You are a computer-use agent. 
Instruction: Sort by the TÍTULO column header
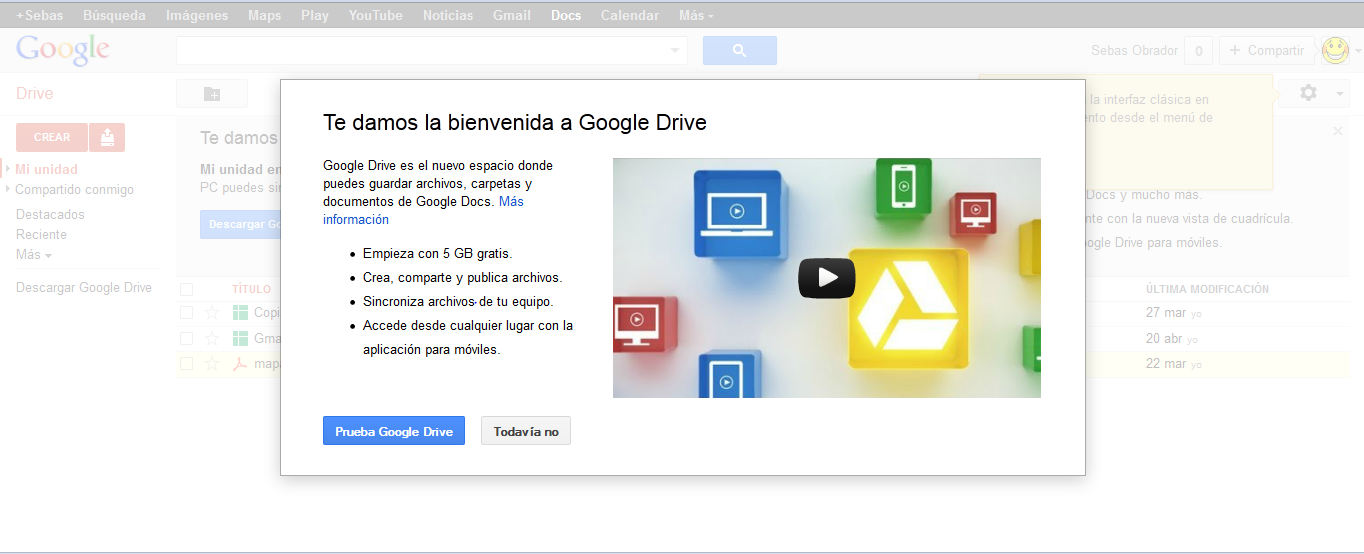click(x=251, y=289)
